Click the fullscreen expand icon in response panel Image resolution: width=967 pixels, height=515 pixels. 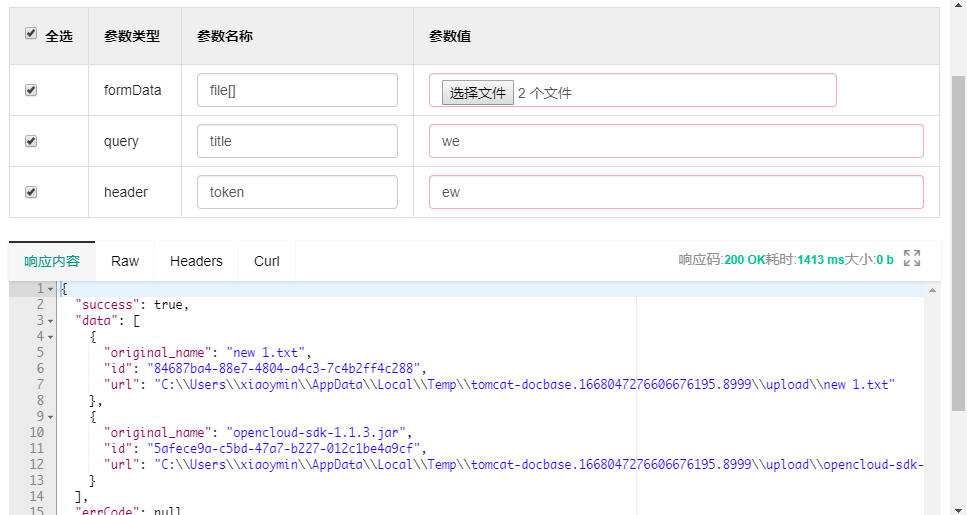click(911, 259)
